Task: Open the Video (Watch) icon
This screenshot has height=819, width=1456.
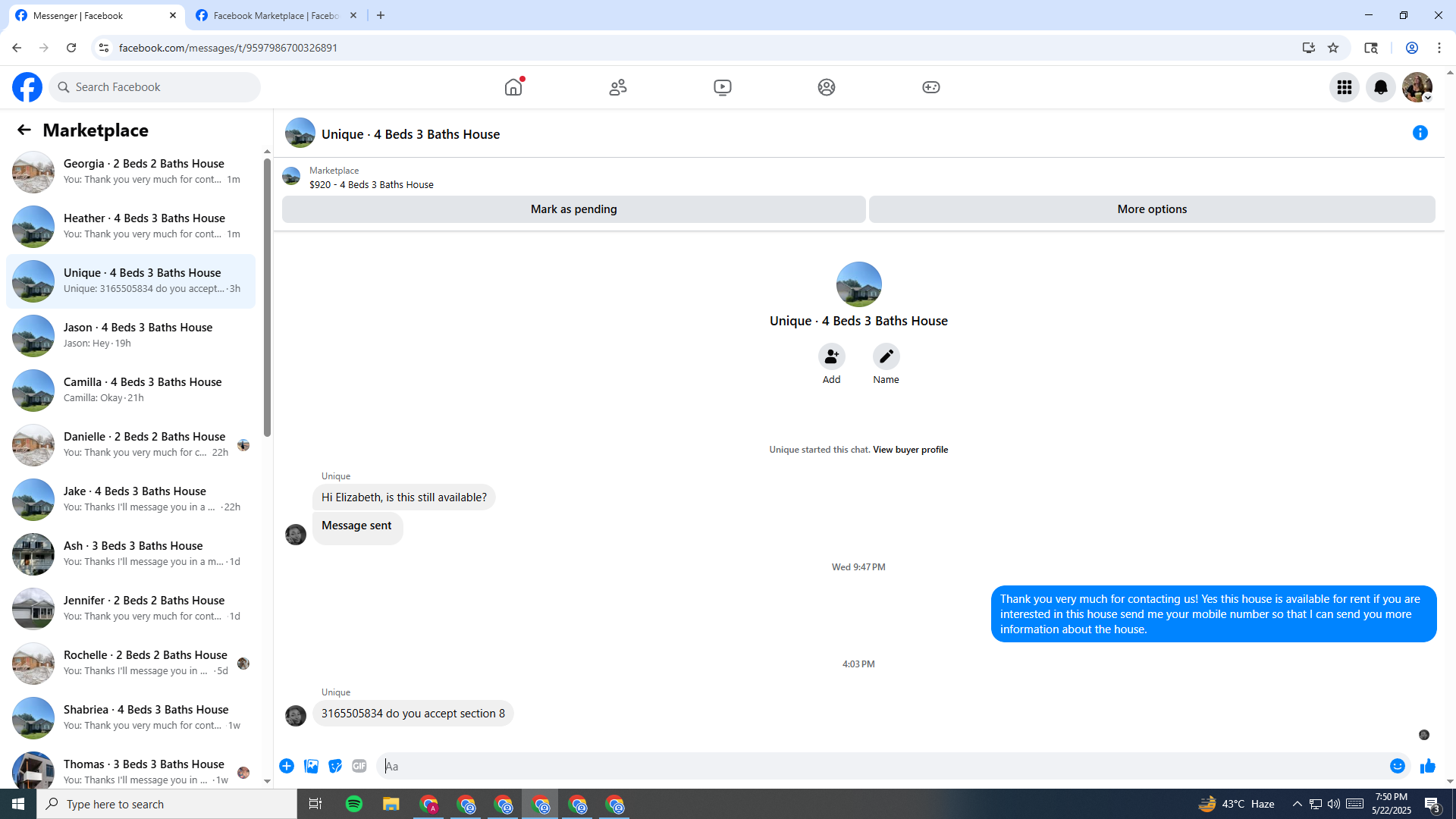Action: click(x=723, y=87)
